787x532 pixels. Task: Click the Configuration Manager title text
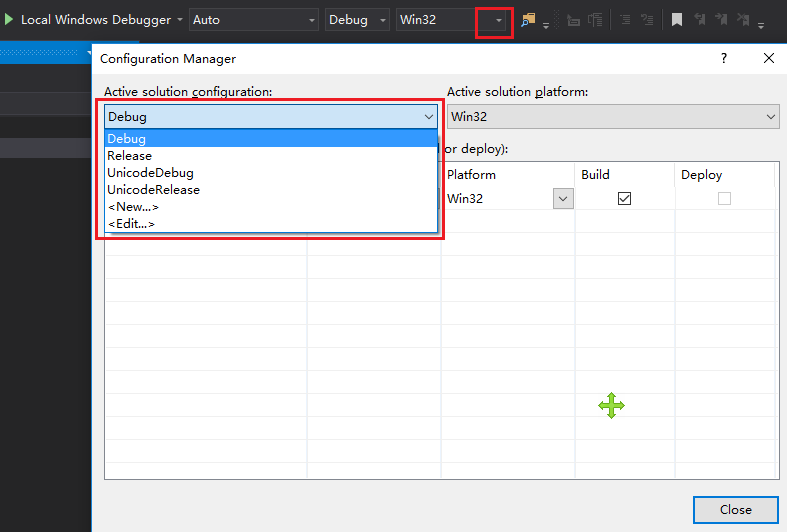click(x=168, y=59)
